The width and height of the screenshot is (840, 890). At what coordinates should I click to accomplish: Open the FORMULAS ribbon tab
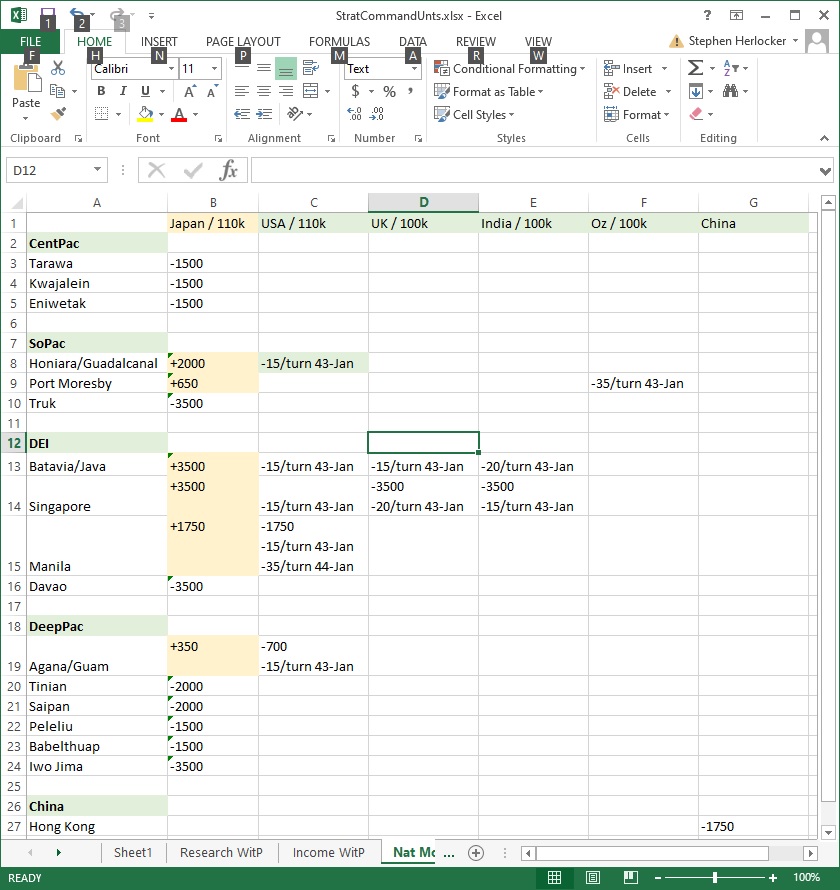[x=339, y=41]
